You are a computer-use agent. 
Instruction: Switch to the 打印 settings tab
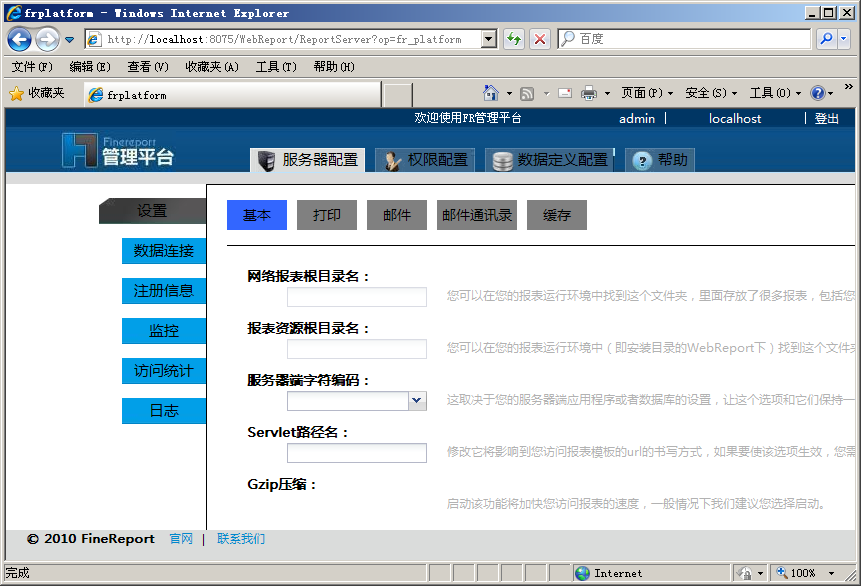[327, 215]
